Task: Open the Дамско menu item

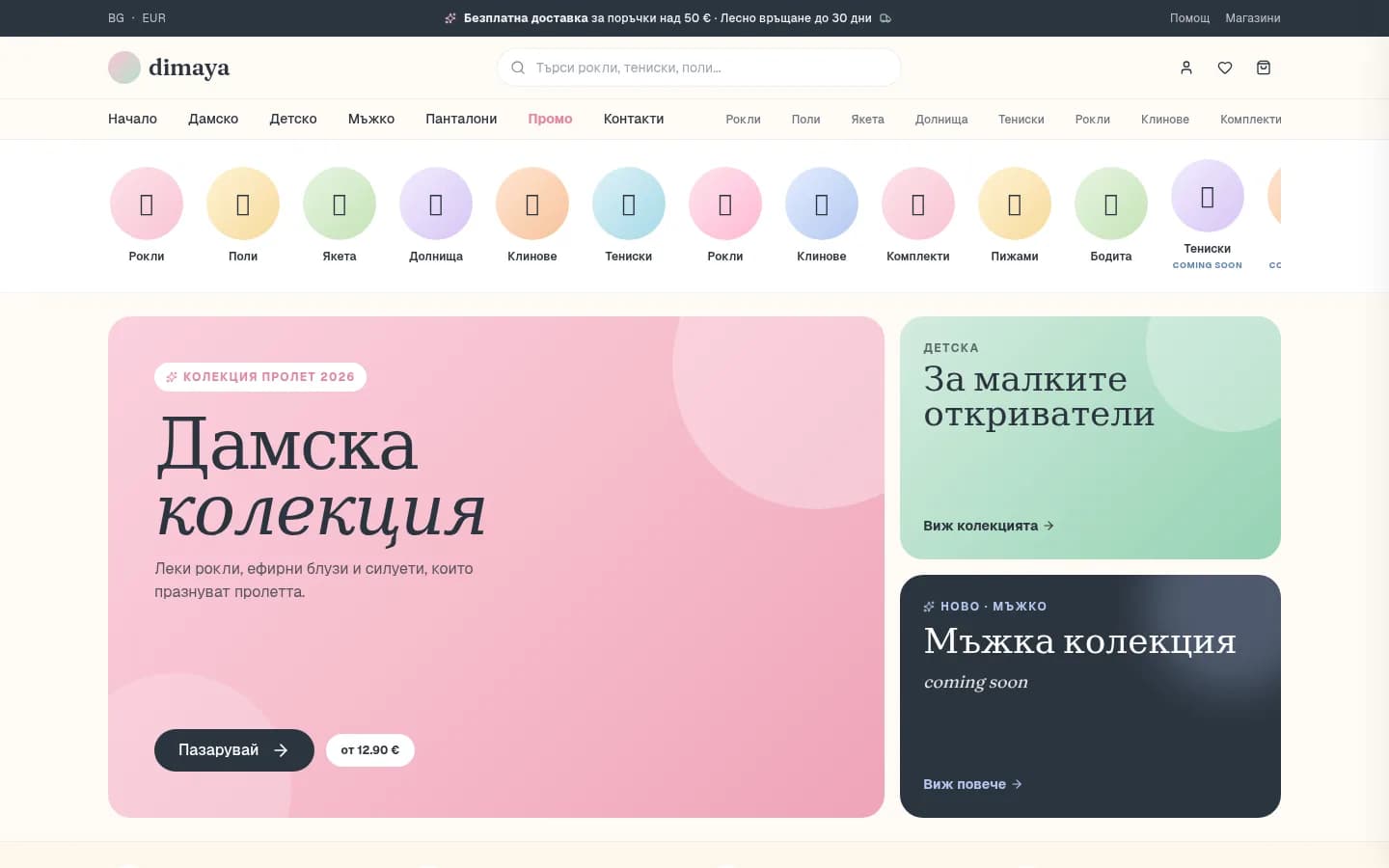Action: [213, 119]
